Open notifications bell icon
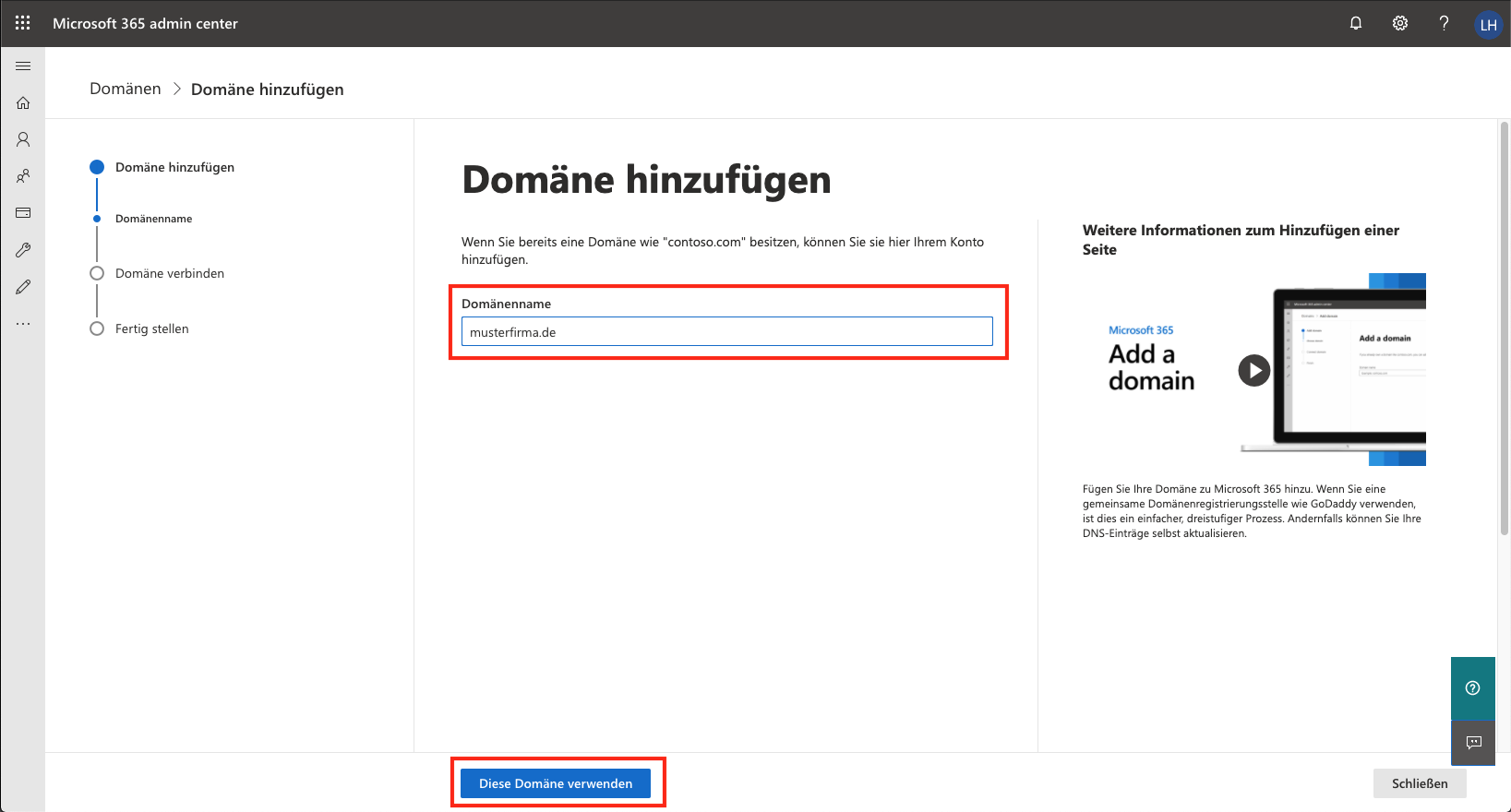This screenshot has width=1511, height=812. click(1356, 23)
